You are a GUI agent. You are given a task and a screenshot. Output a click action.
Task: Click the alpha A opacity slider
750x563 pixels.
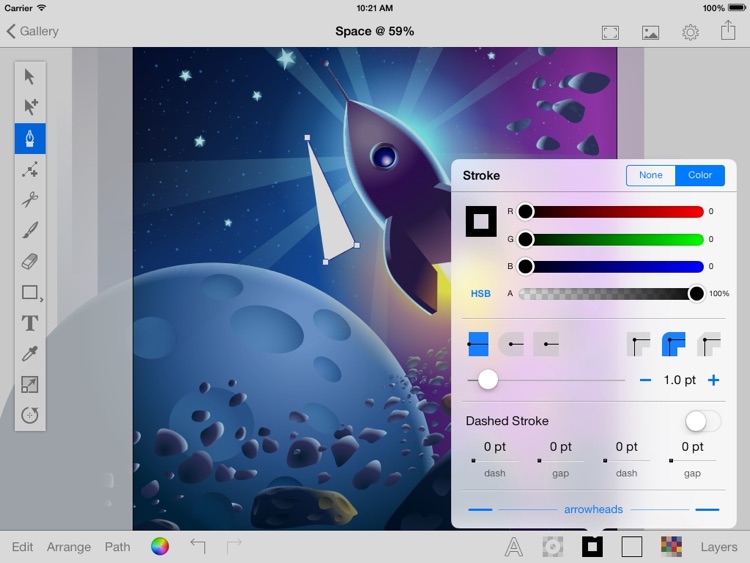[x=610, y=294]
